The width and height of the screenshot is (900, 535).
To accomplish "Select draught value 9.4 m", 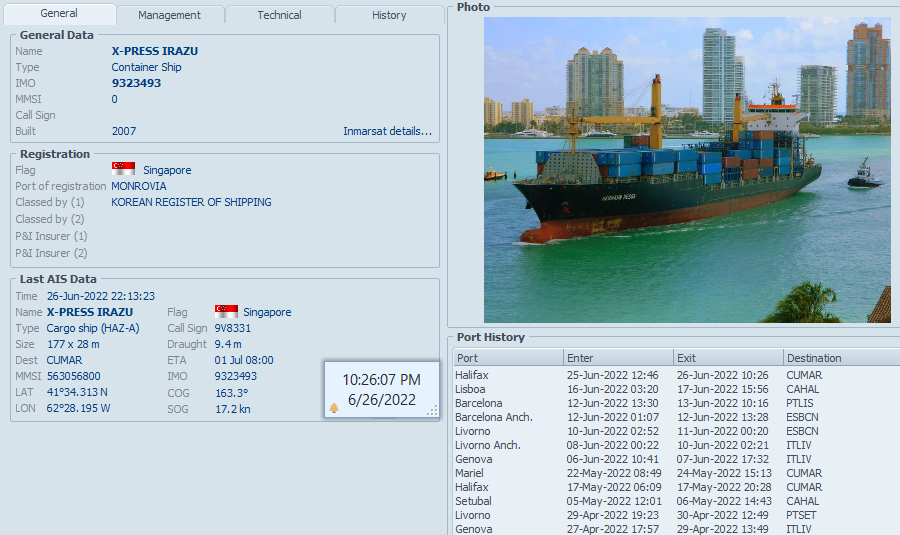I will (x=228, y=344).
